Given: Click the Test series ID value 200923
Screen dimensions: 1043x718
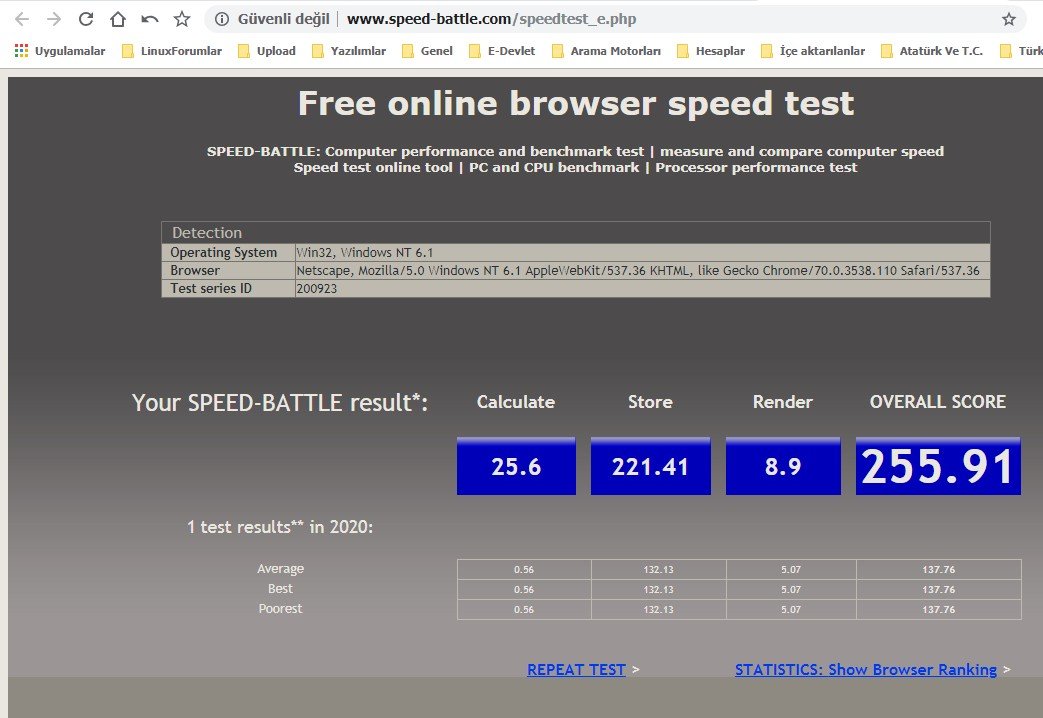Looking at the screenshot, I should point(317,288).
